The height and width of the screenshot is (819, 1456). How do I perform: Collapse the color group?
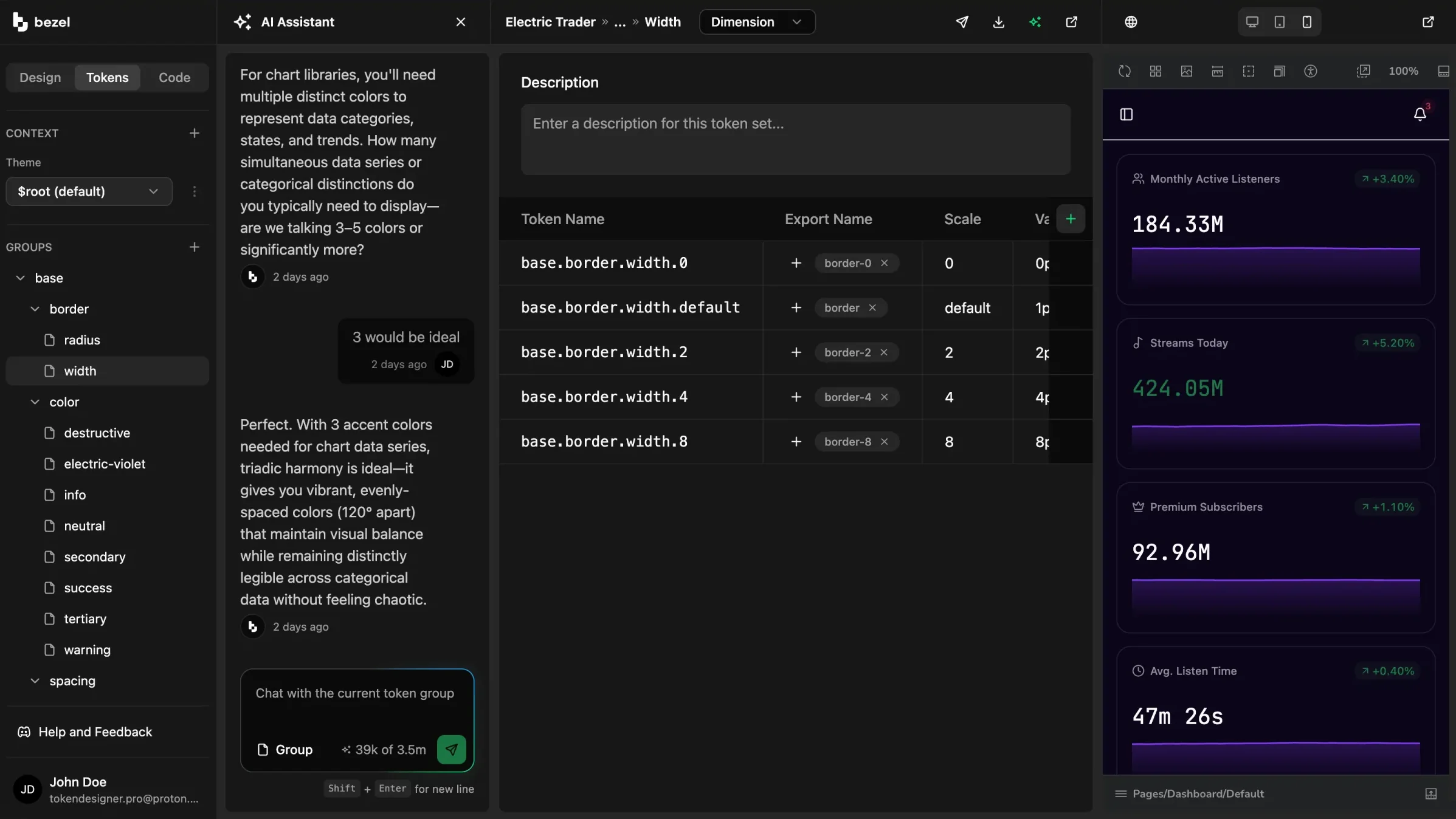35,402
